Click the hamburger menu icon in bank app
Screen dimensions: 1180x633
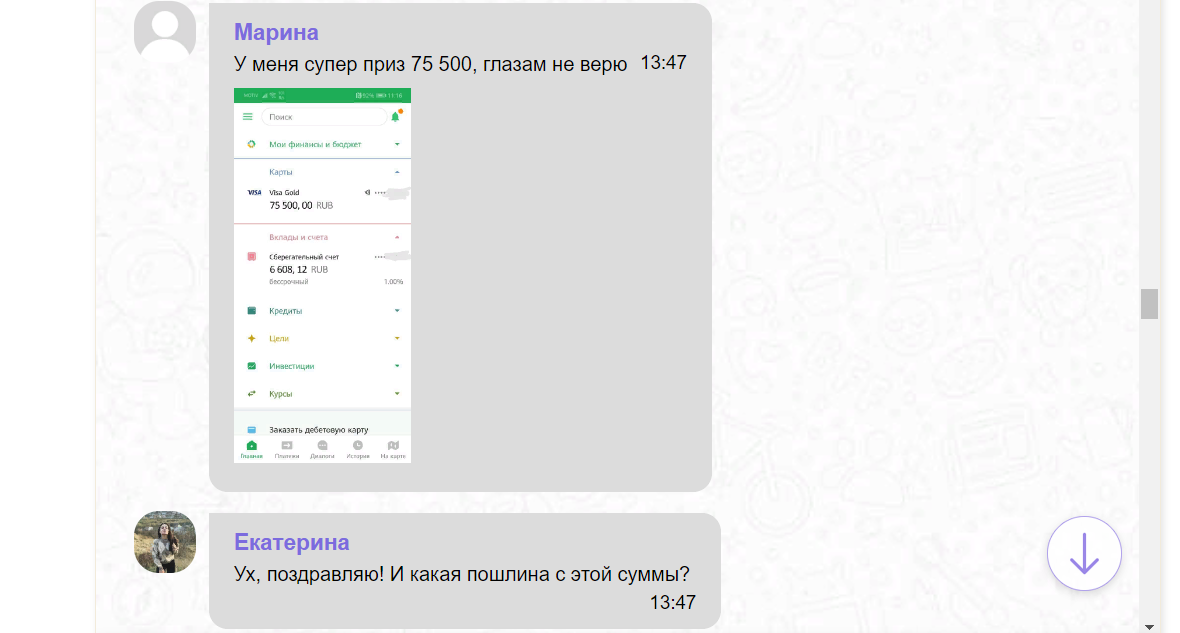tap(248, 117)
